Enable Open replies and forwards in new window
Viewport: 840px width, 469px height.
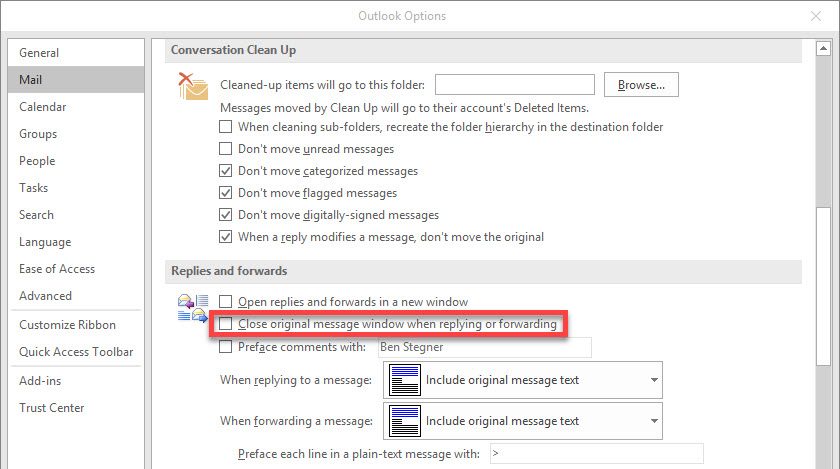click(x=226, y=302)
